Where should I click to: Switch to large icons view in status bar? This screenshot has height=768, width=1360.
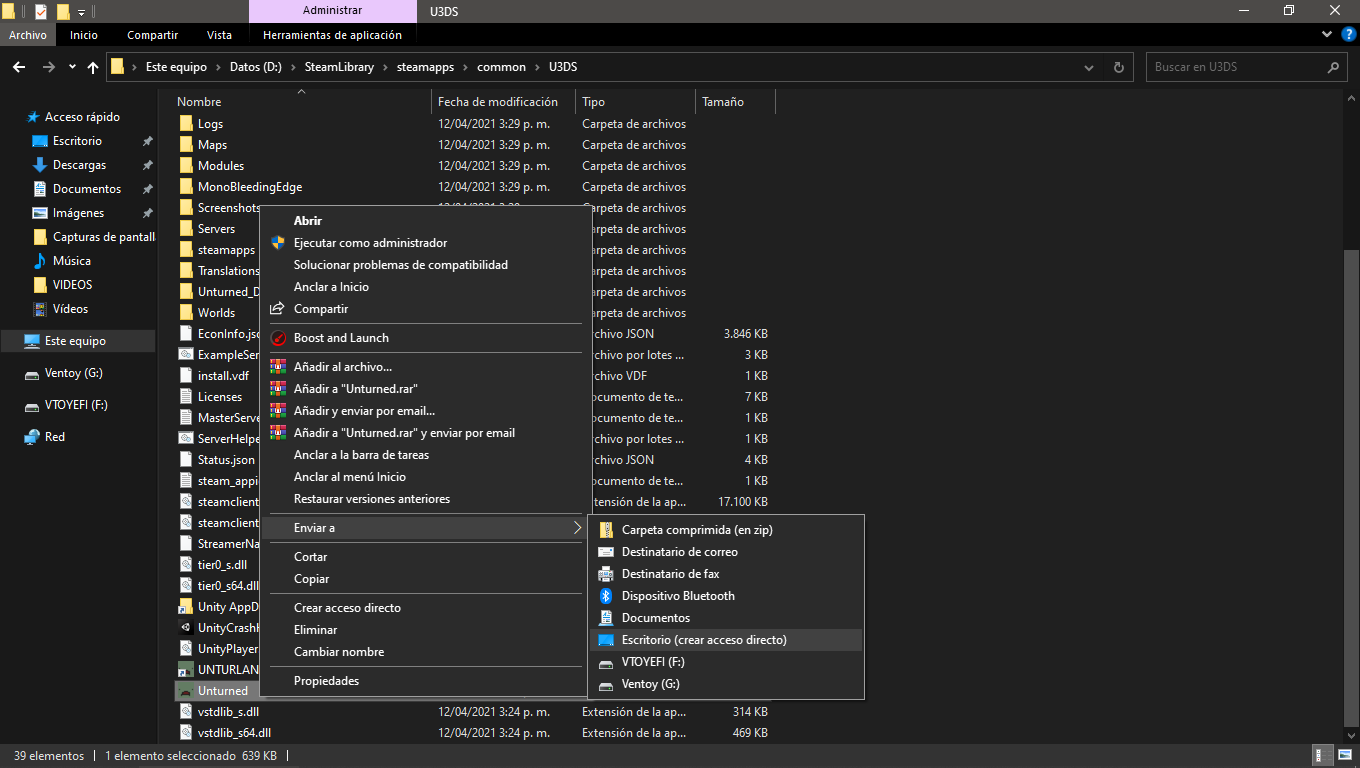click(x=1344, y=756)
